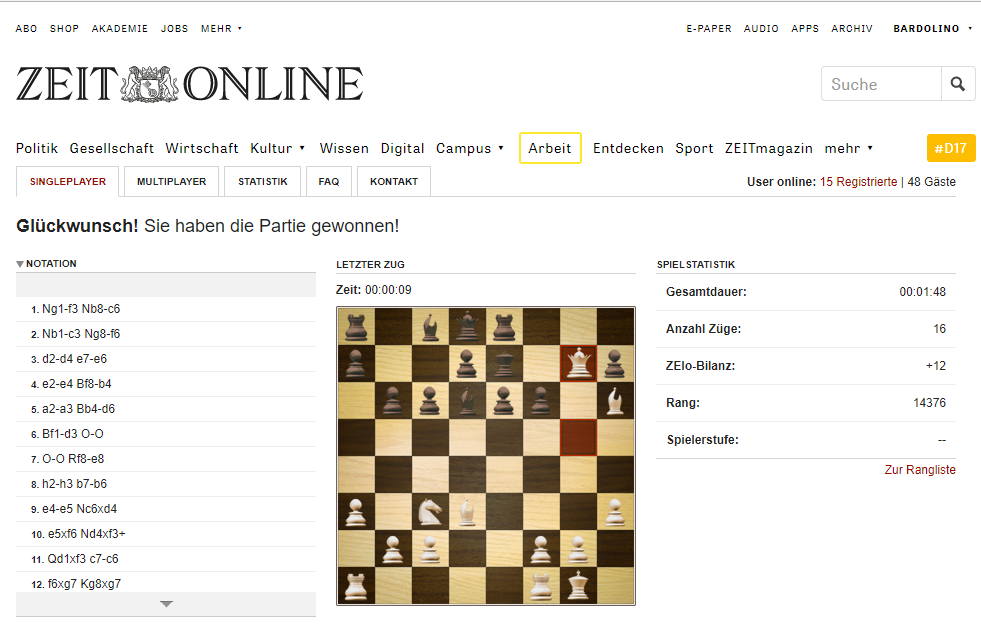The image size is (981, 625).
Task: Select the white rook on f1
Action: pos(542,585)
